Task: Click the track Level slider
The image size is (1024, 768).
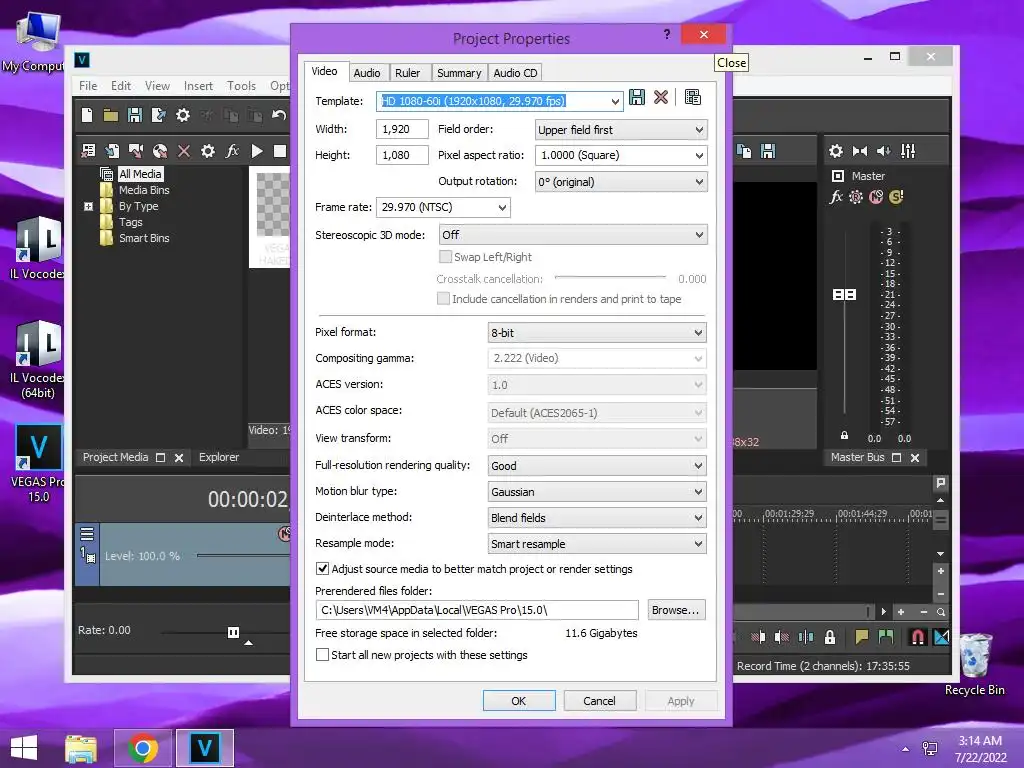Action: pyautogui.click(x=243, y=556)
